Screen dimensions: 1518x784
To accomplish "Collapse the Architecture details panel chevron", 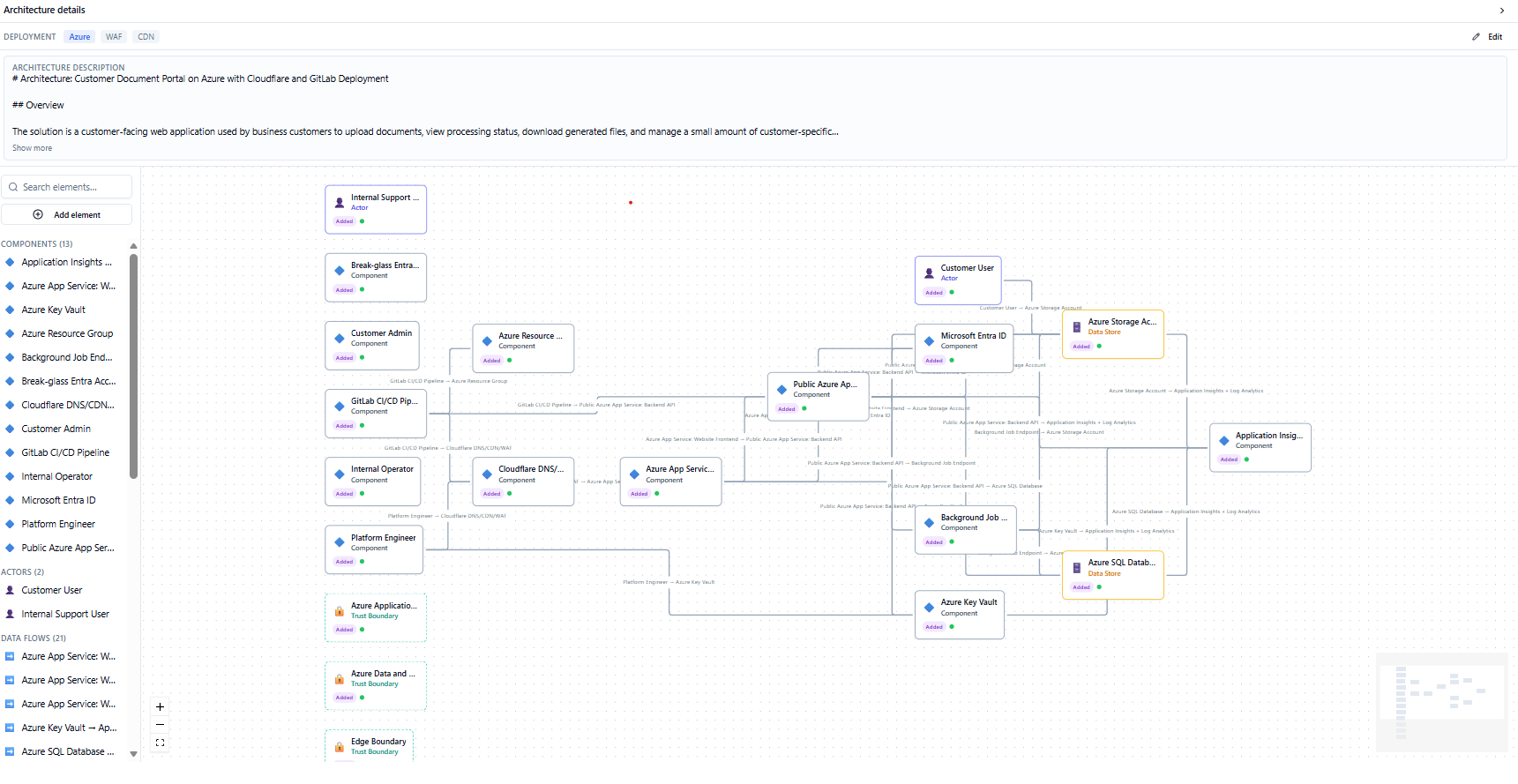I will click(1502, 11).
